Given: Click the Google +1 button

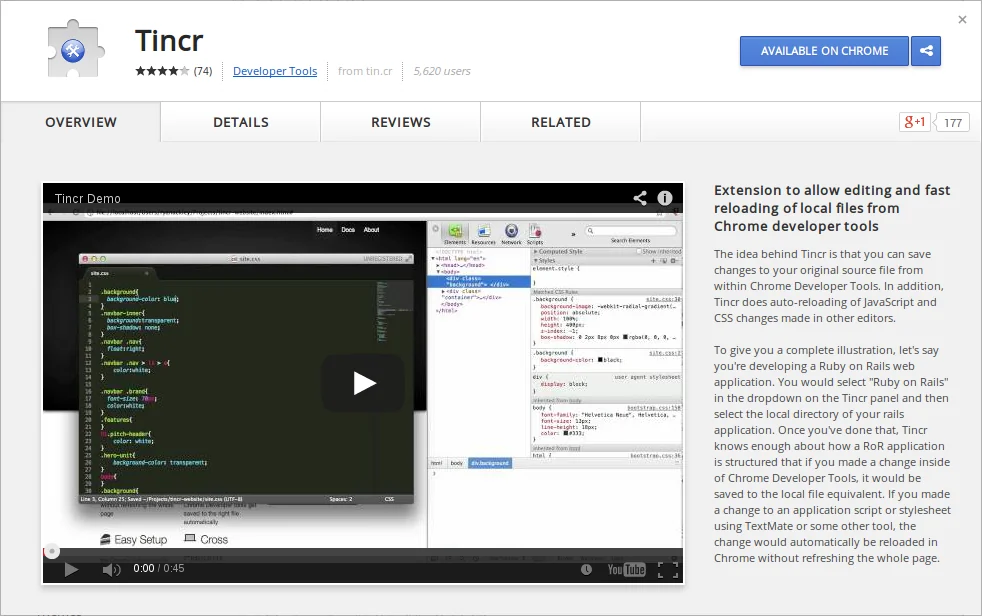Looking at the screenshot, I should (x=914, y=122).
